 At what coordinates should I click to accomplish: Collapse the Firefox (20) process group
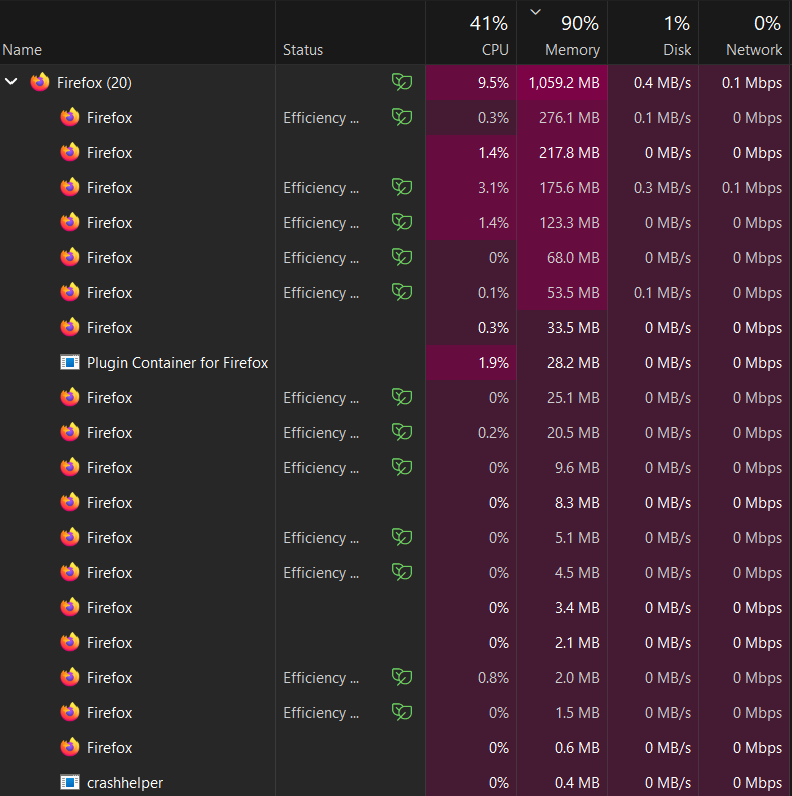tap(12, 82)
